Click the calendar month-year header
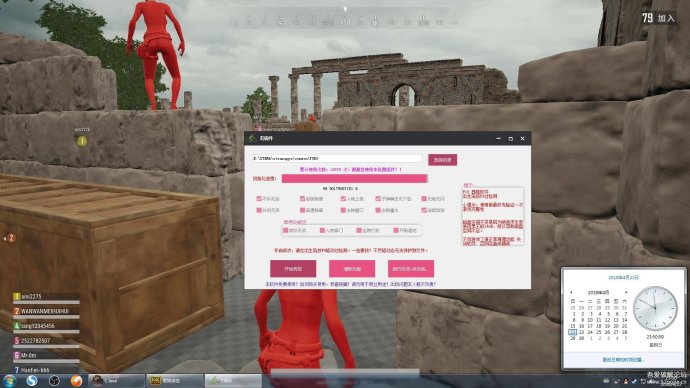 coord(598,293)
